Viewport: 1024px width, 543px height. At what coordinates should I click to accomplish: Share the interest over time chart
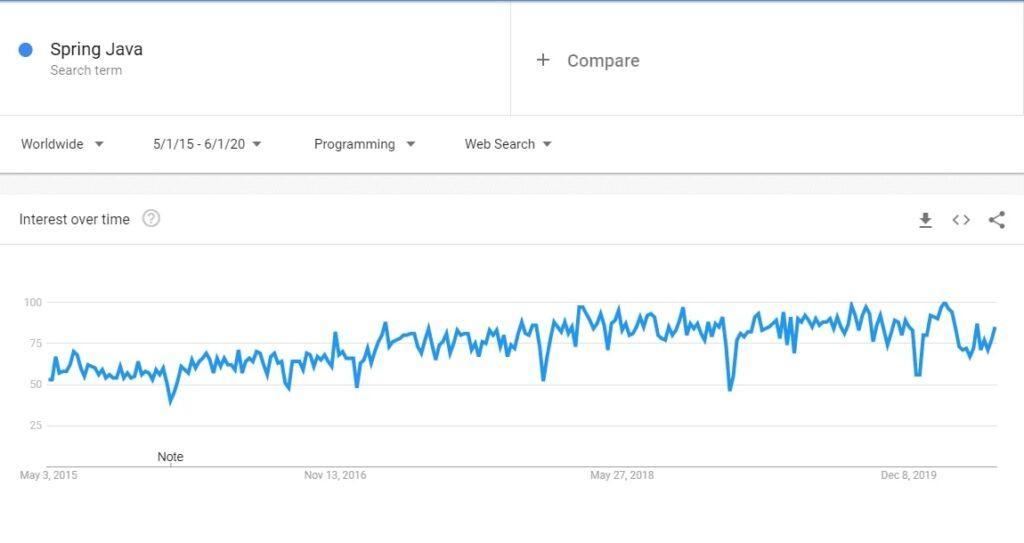pyautogui.click(x=997, y=220)
